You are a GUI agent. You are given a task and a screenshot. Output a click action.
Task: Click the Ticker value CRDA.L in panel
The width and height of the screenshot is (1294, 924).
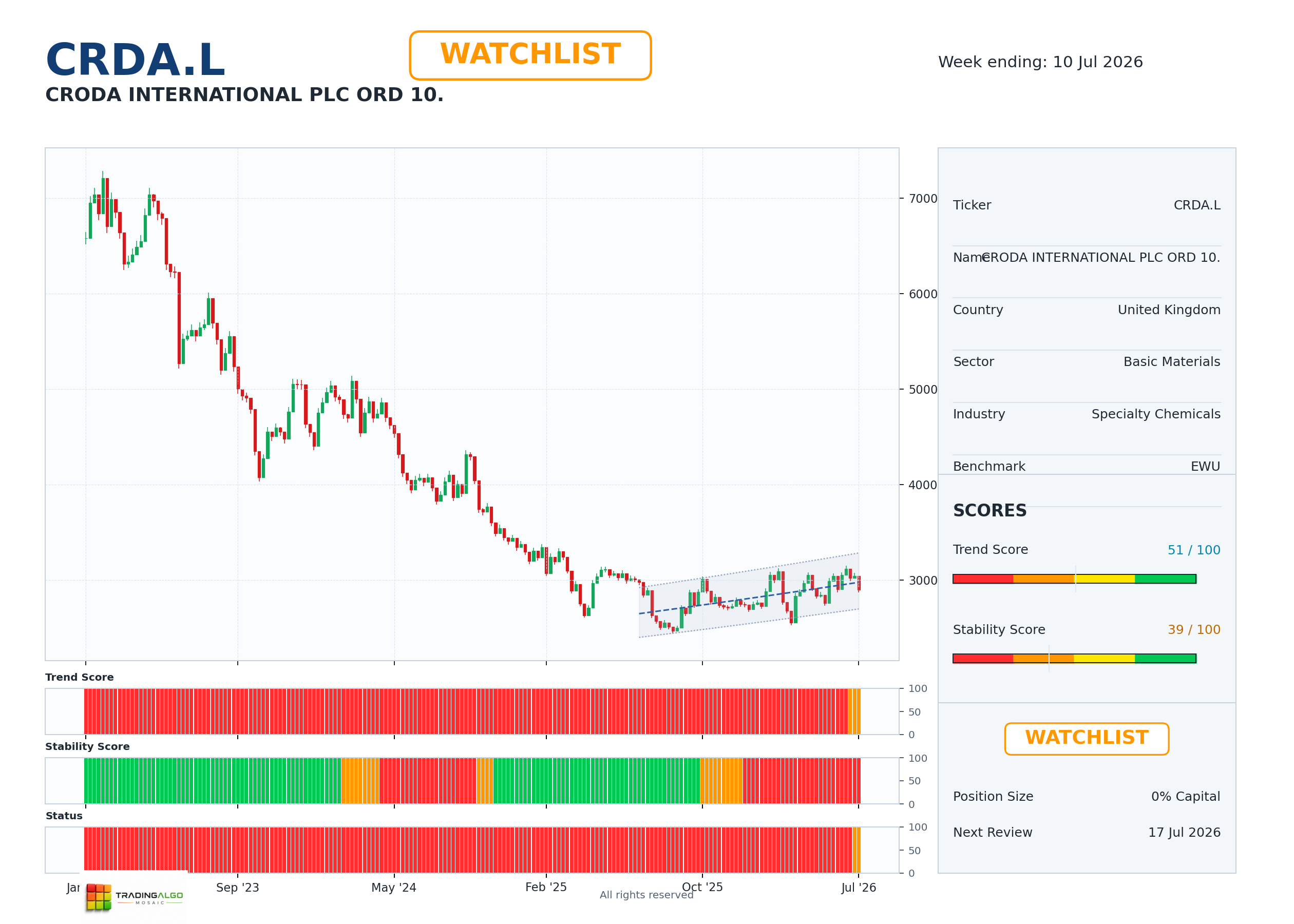(x=1197, y=205)
